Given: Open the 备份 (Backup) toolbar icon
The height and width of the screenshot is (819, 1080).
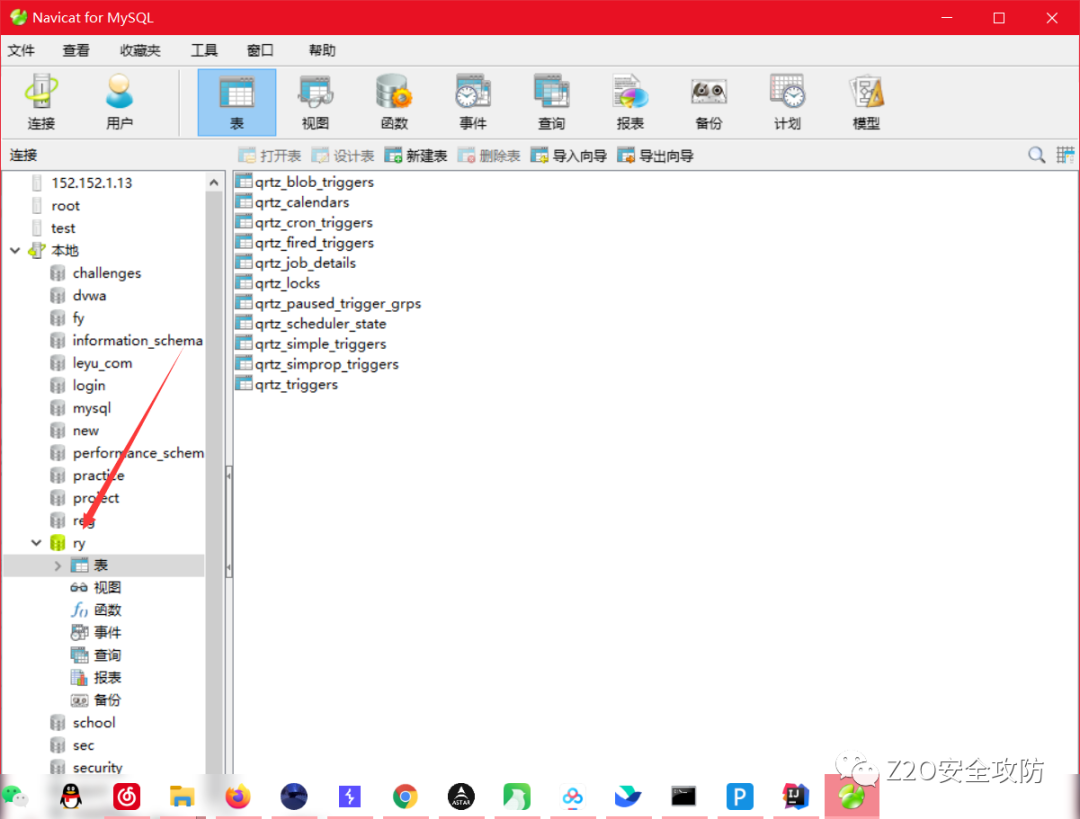Looking at the screenshot, I should coord(709,102).
